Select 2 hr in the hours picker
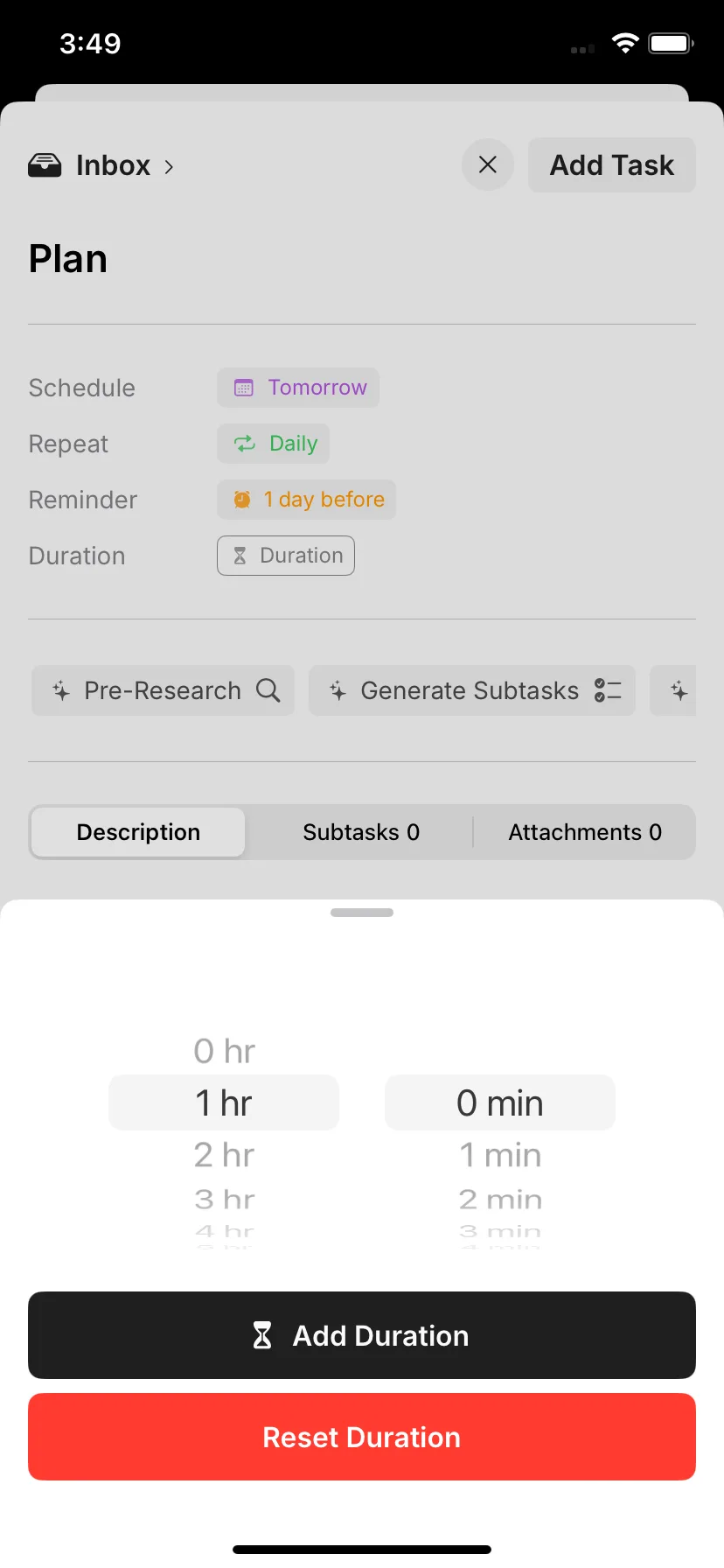Viewport: 724px width, 1568px height. pyautogui.click(x=224, y=1155)
